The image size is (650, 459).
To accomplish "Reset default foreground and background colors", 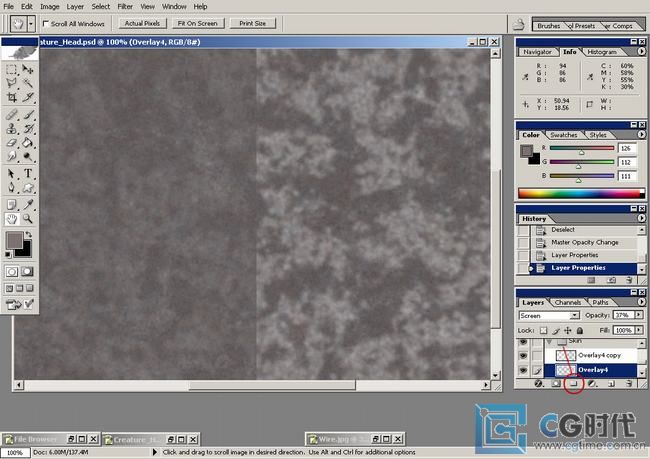I will (x=8, y=254).
